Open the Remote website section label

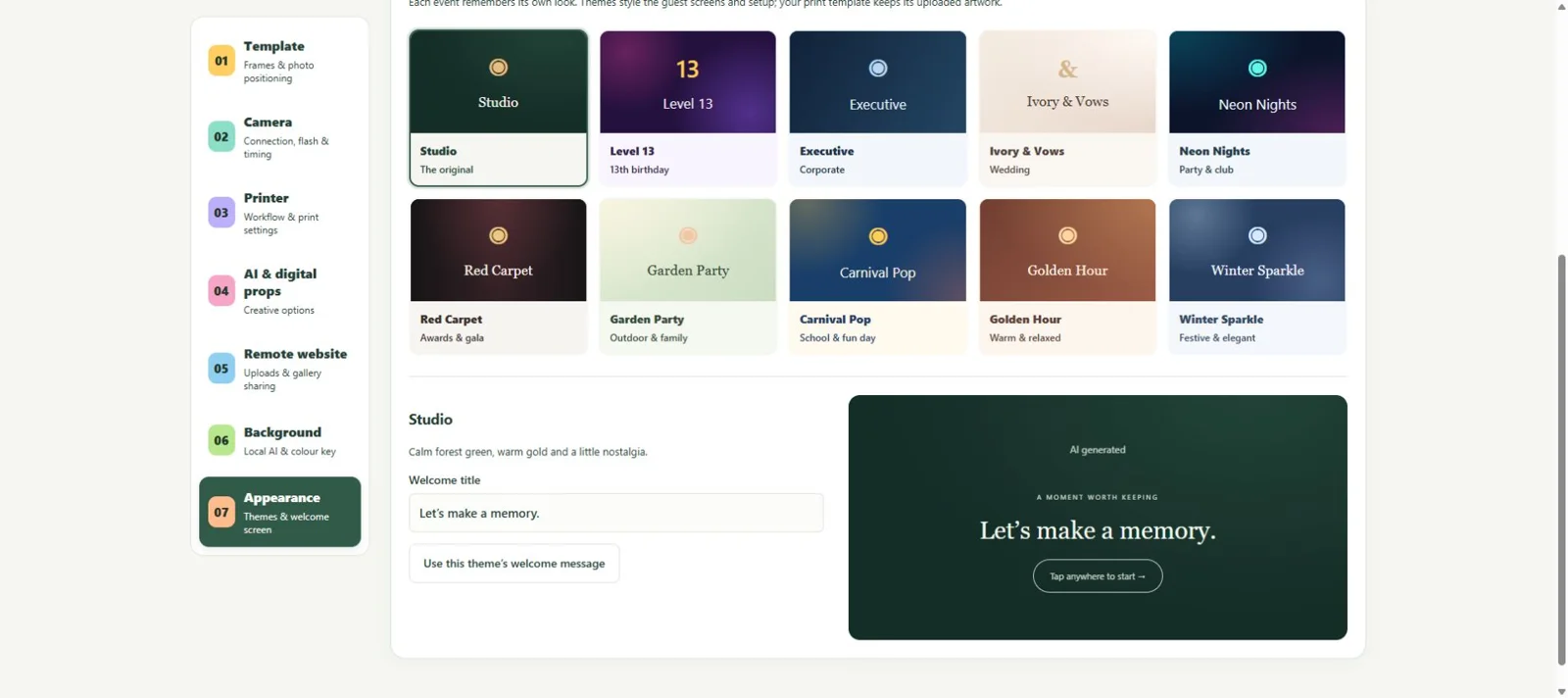295,354
